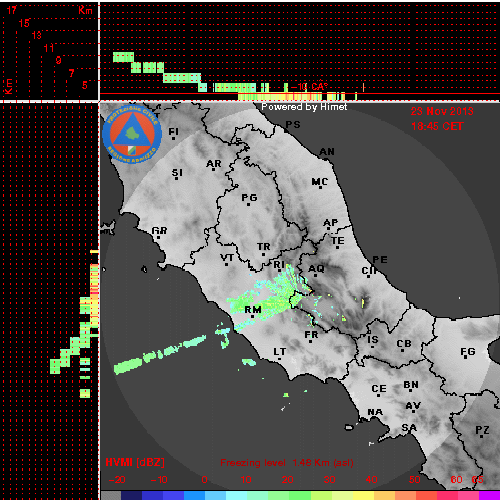This screenshot has width=500, height=500.
Task: Click the AV city label on the map
Action: pyautogui.click(x=413, y=406)
